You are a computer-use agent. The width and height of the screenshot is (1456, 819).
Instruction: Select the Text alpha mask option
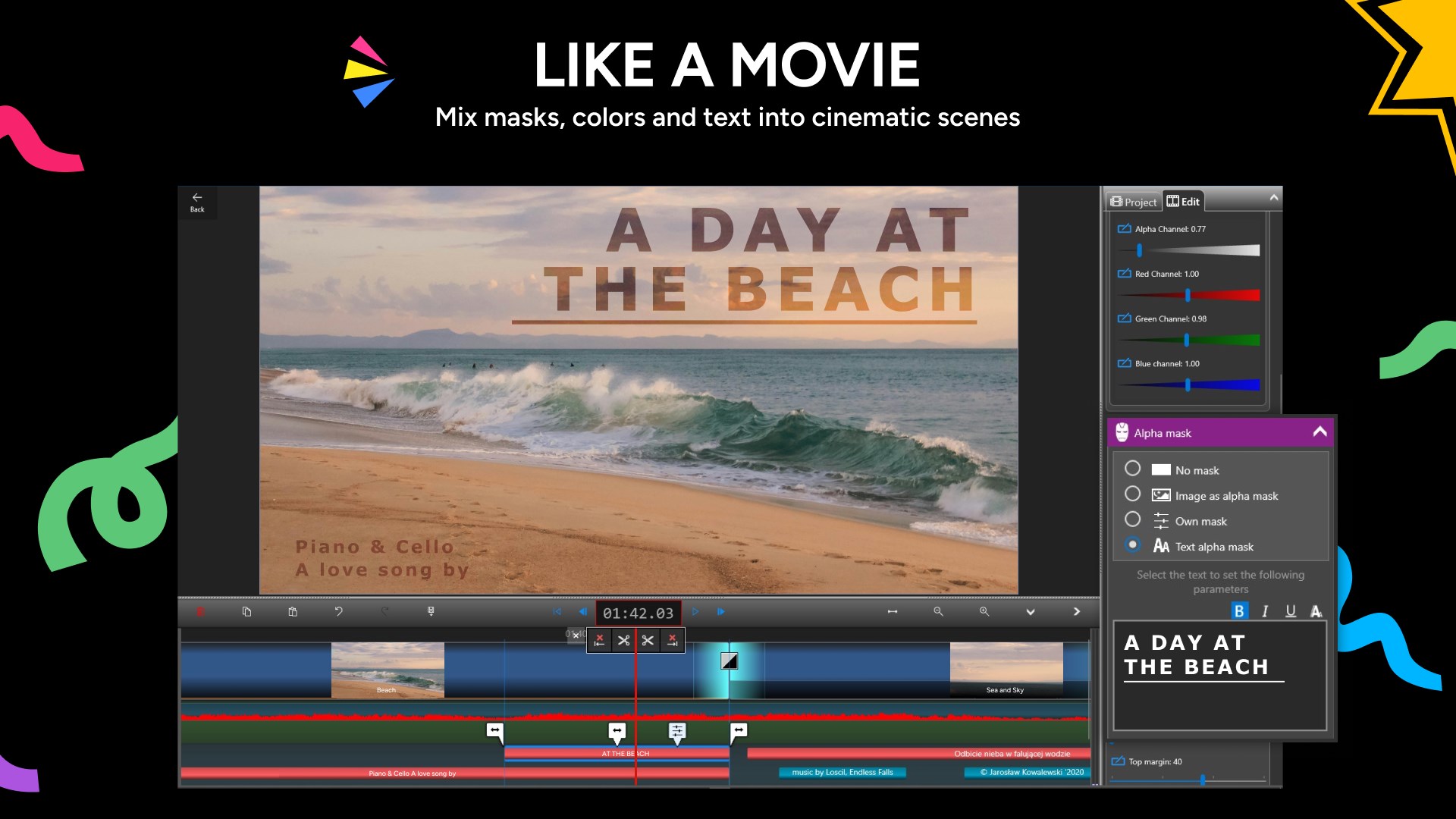pos(1132,545)
